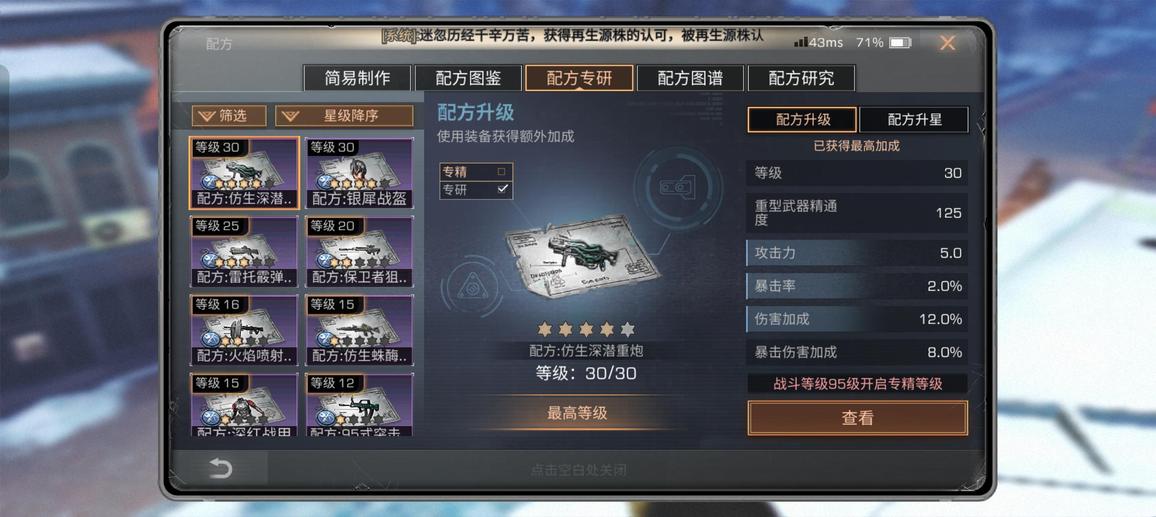Open the 配方图鉴 tab
The image size is (1156, 517).
click(468, 78)
